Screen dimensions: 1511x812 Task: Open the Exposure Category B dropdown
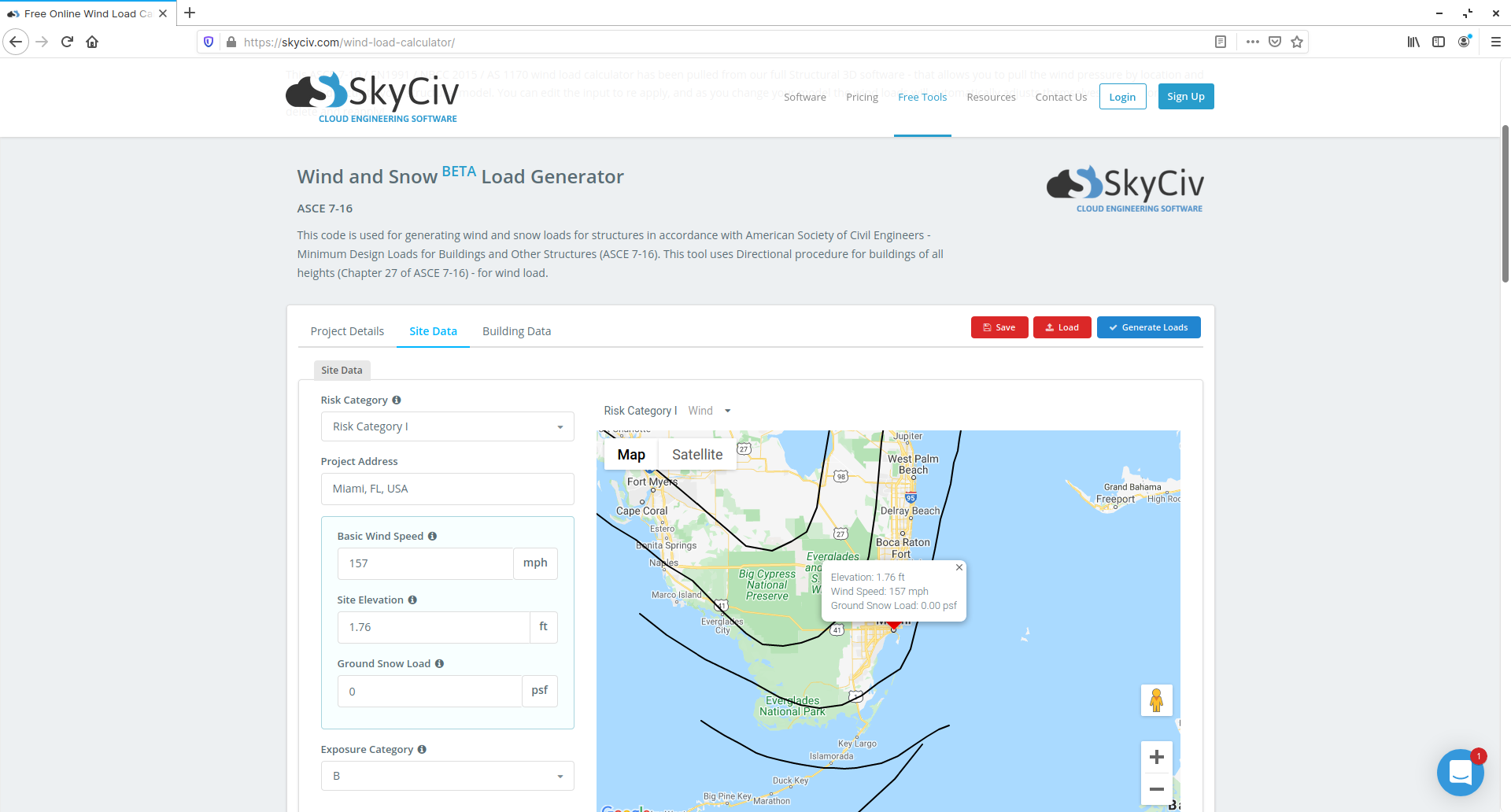(x=447, y=776)
